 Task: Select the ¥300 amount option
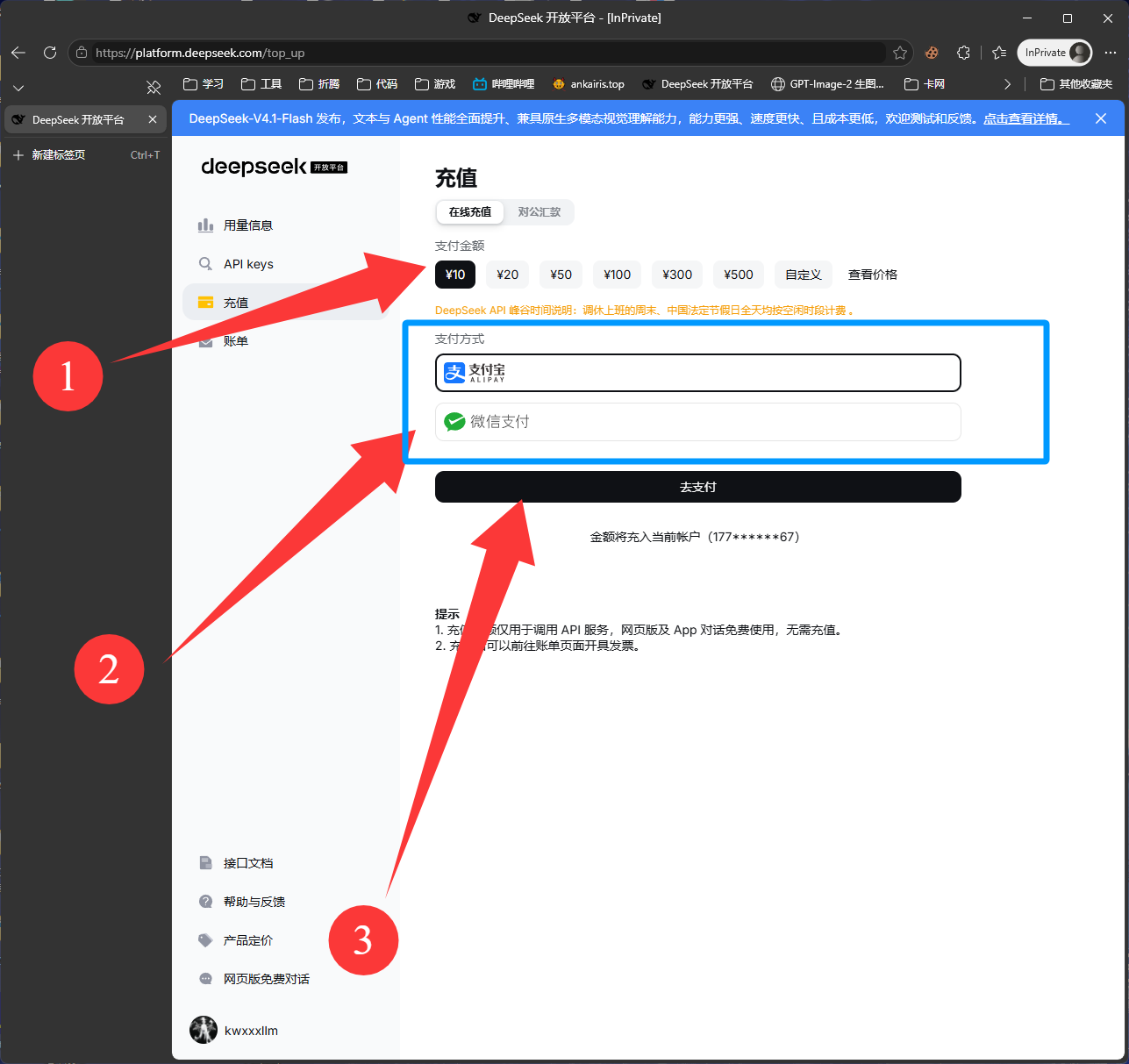tap(677, 275)
